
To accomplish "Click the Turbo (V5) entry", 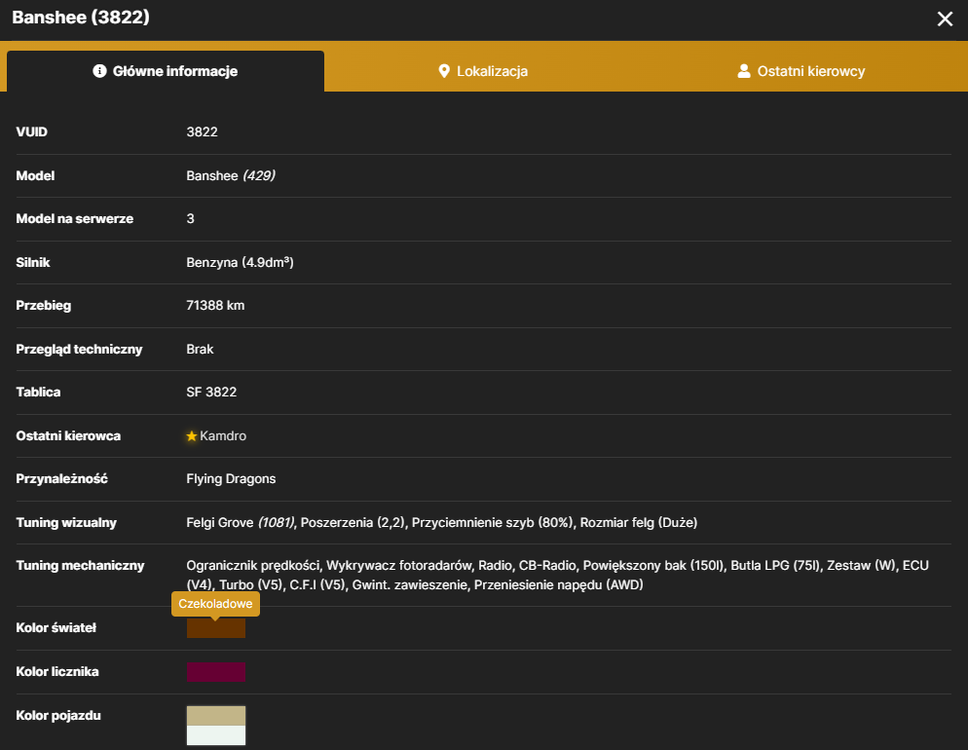I will (251, 585).
